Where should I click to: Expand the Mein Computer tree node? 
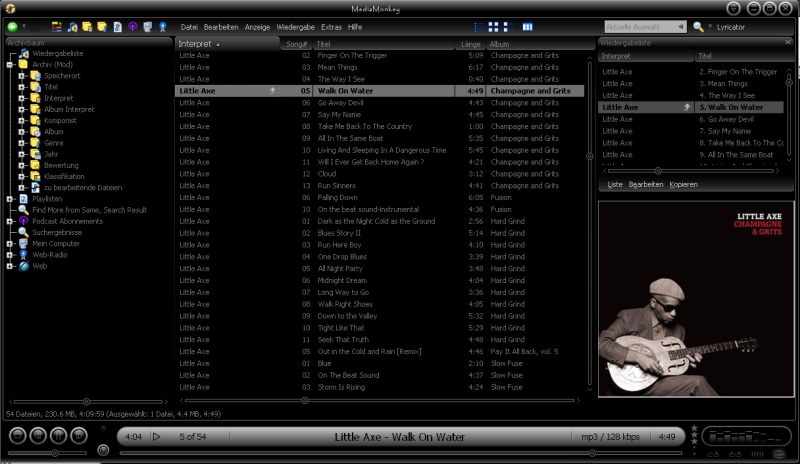point(10,243)
